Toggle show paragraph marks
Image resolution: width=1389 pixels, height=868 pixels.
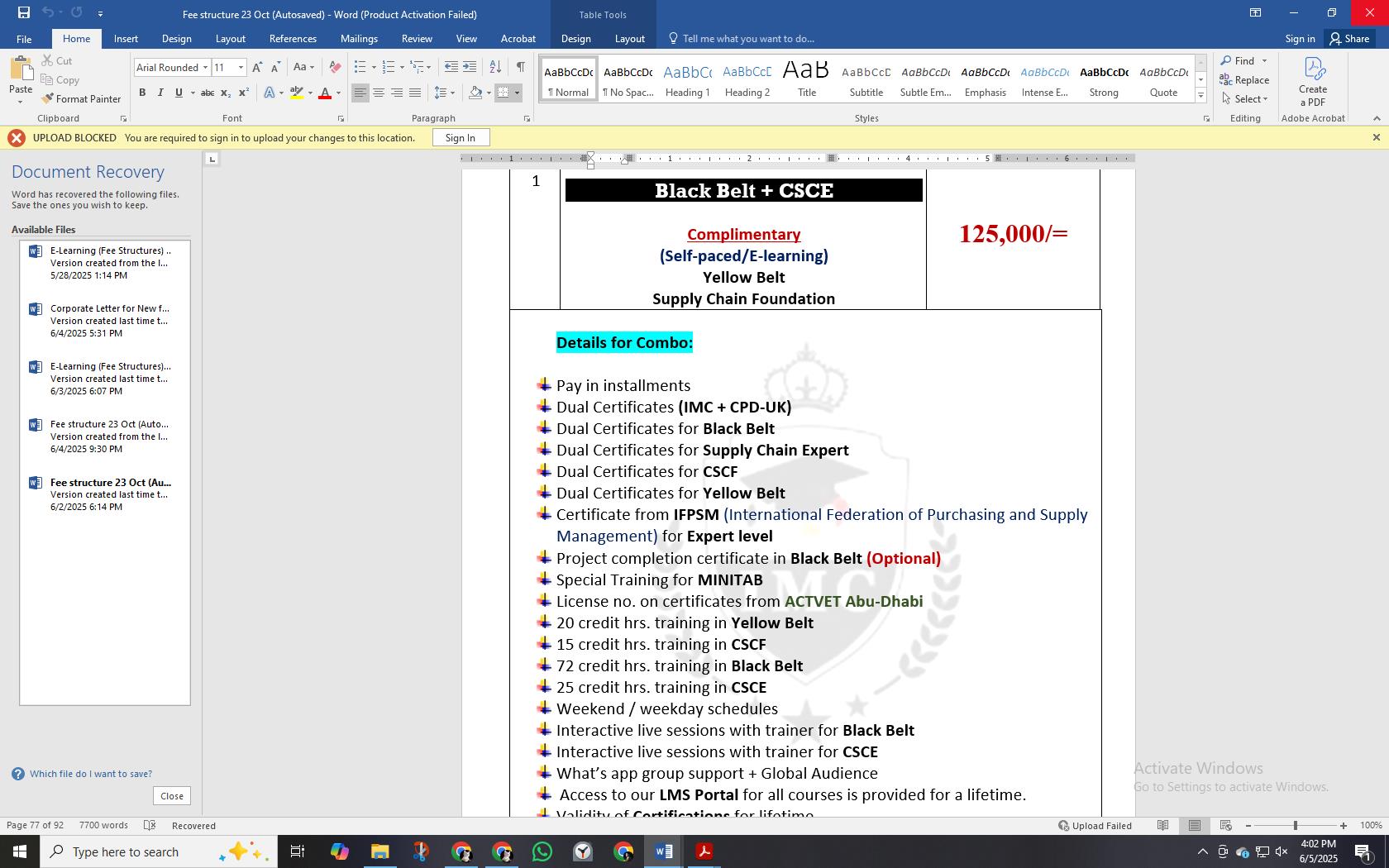(x=520, y=67)
